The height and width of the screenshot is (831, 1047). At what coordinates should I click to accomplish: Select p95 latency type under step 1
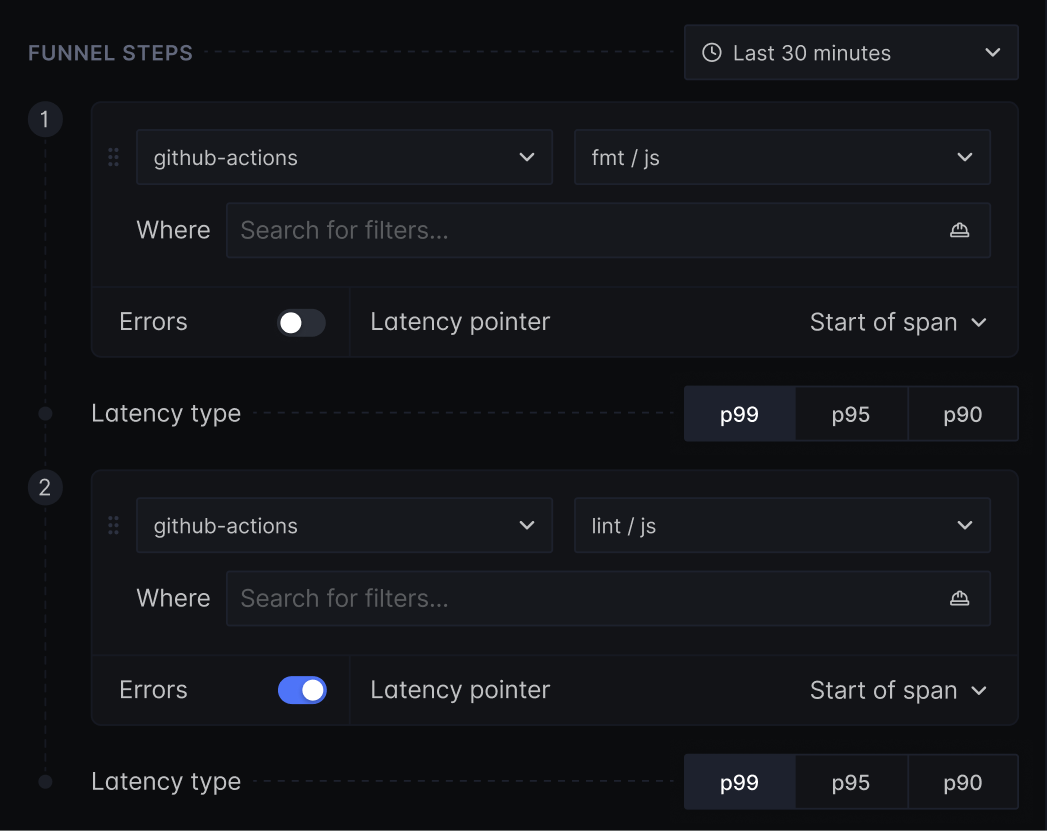pos(851,414)
